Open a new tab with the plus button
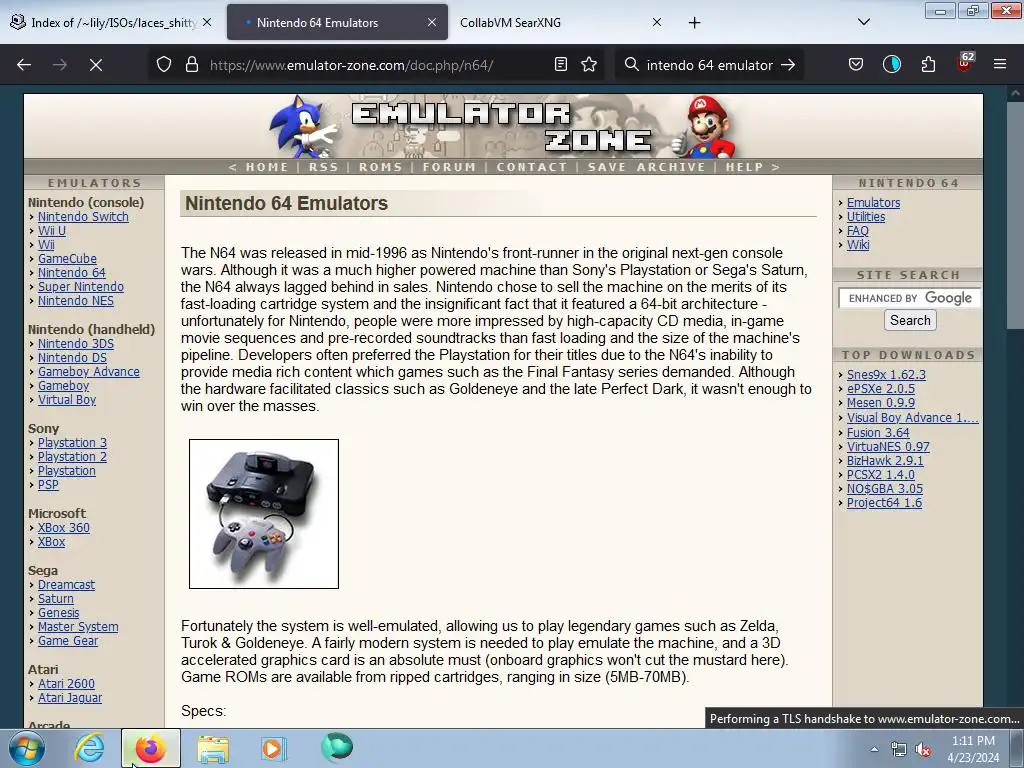 (x=694, y=23)
